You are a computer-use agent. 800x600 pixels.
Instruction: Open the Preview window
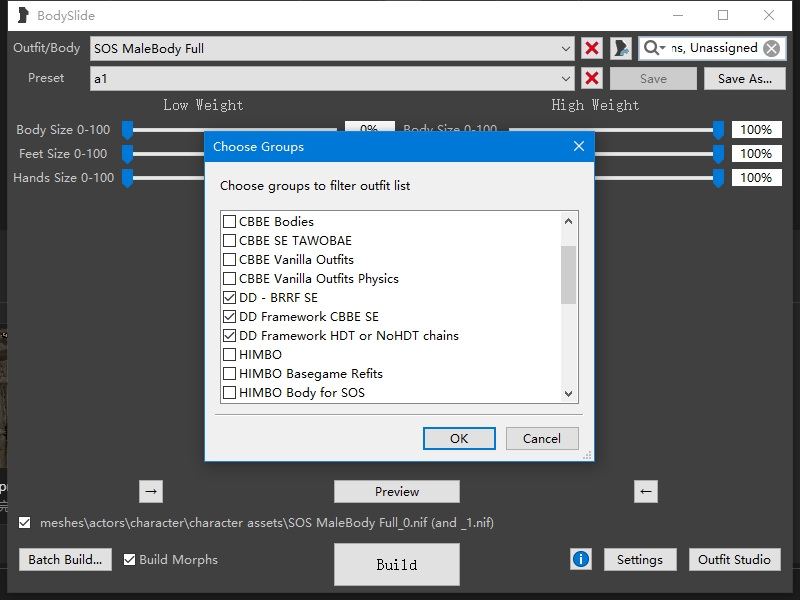[x=397, y=491]
